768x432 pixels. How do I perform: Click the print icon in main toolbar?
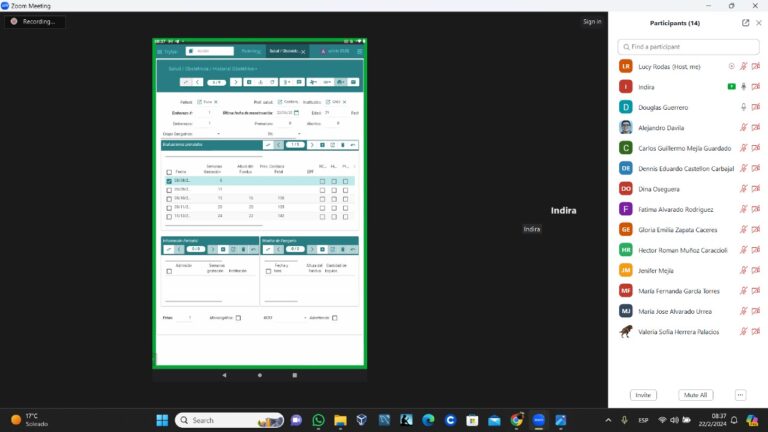click(x=340, y=82)
